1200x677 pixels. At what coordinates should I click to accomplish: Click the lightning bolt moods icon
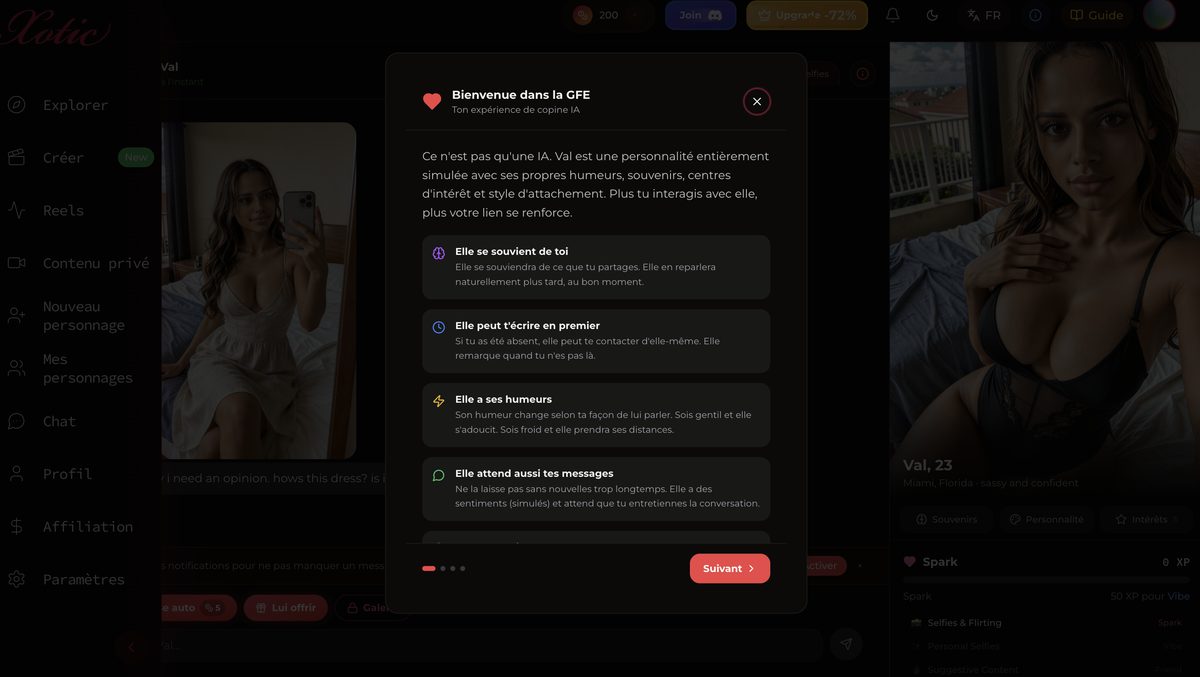click(438, 401)
